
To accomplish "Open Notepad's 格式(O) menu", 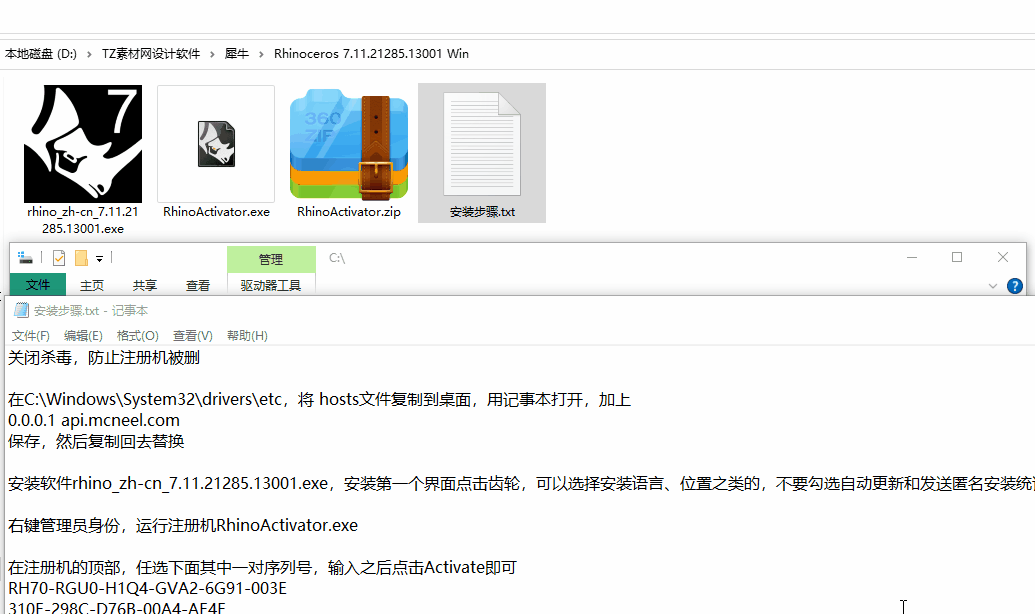I will [137, 335].
